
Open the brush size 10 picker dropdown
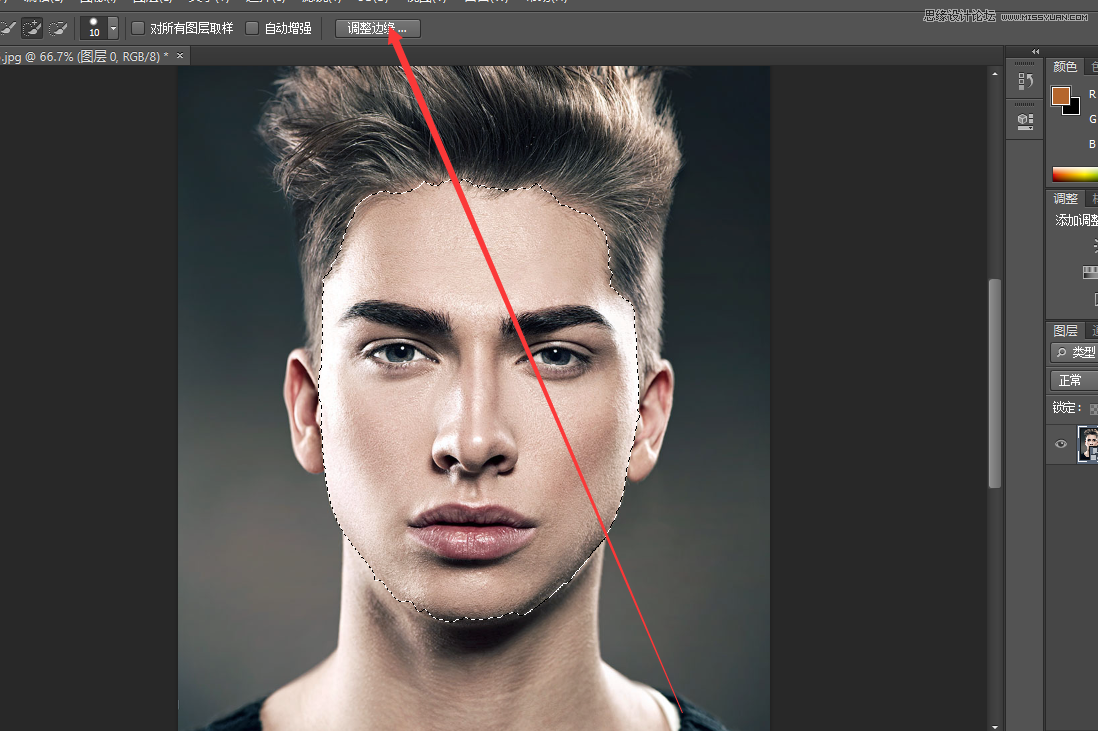[x=113, y=28]
